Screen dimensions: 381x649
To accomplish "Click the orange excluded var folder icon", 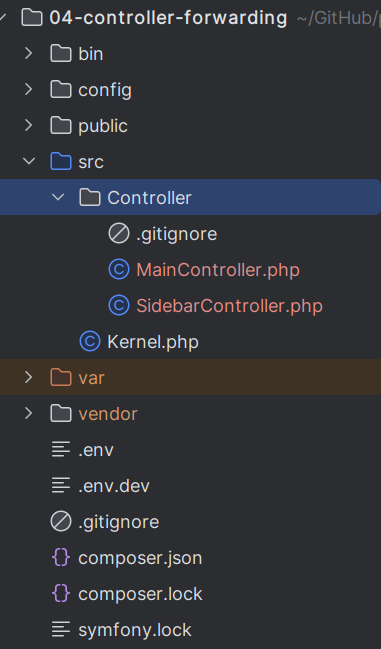I will (61, 377).
